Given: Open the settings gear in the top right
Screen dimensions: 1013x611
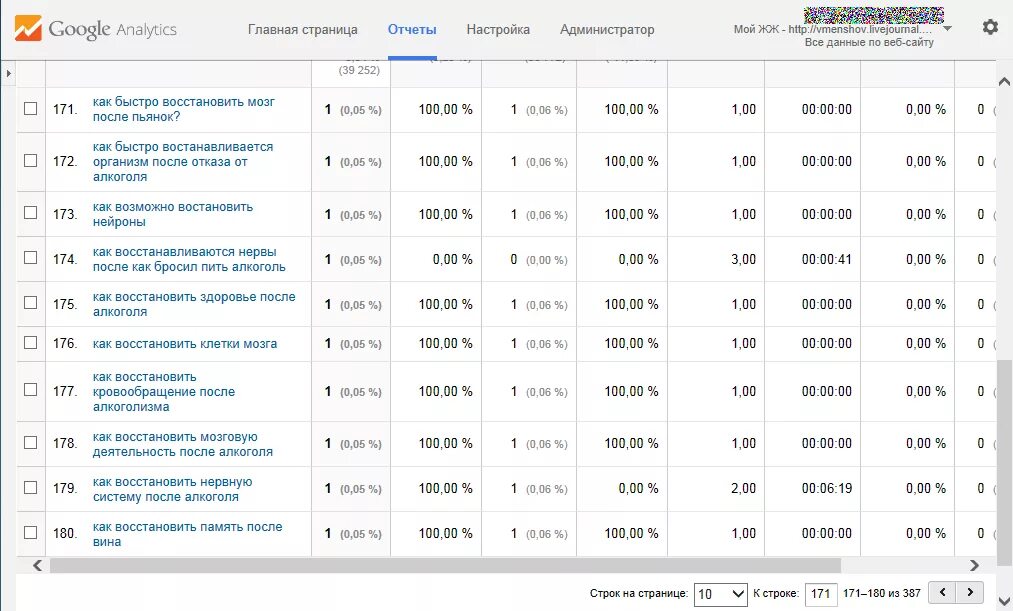Looking at the screenshot, I should click(x=990, y=27).
